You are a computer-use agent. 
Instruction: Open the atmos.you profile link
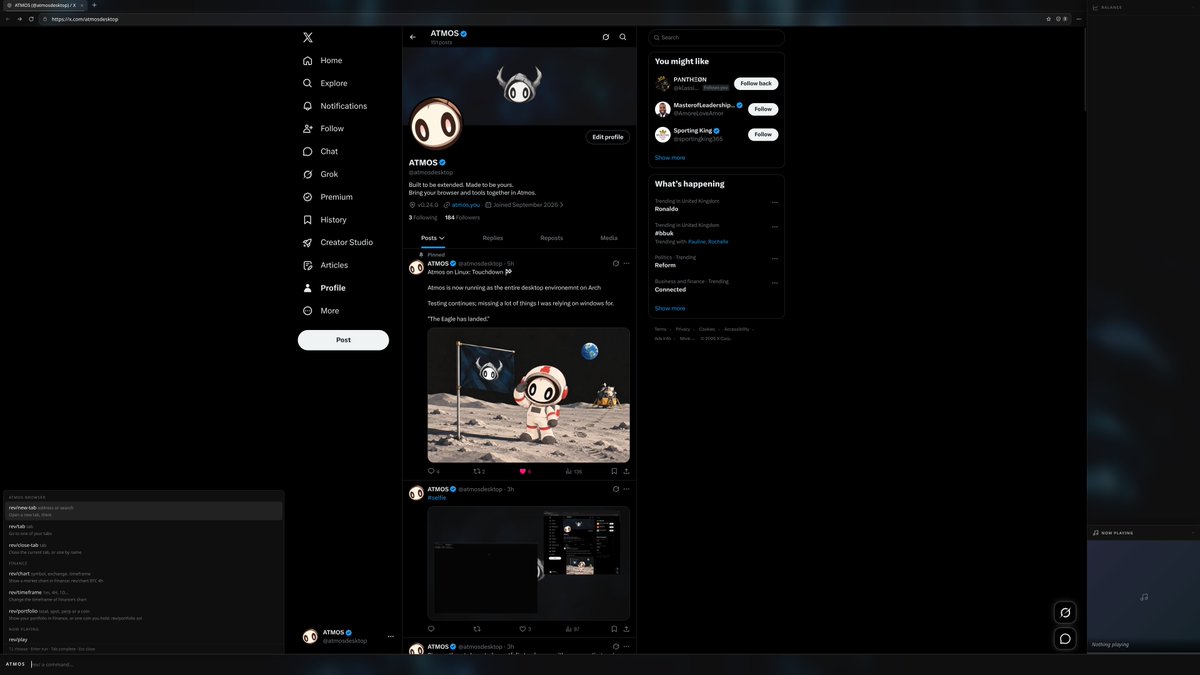click(x=466, y=205)
